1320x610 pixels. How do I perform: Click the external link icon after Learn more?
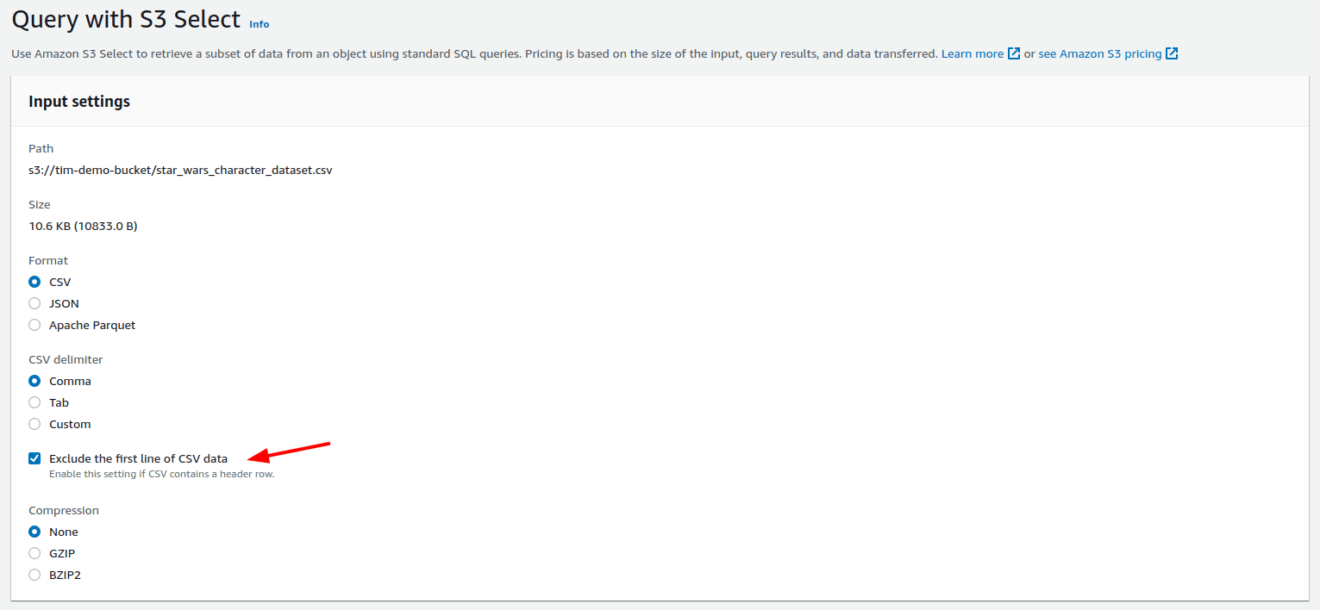click(x=1016, y=53)
